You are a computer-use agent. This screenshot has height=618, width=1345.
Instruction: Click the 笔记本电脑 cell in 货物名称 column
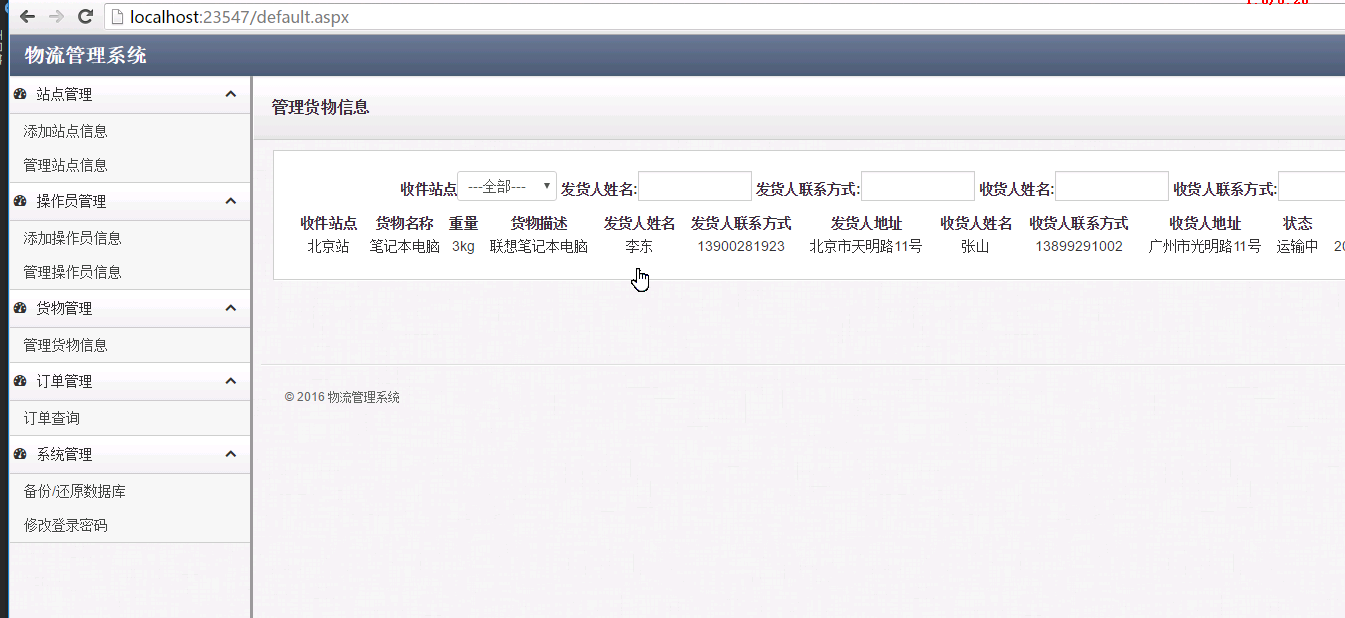tap(405, 246)
